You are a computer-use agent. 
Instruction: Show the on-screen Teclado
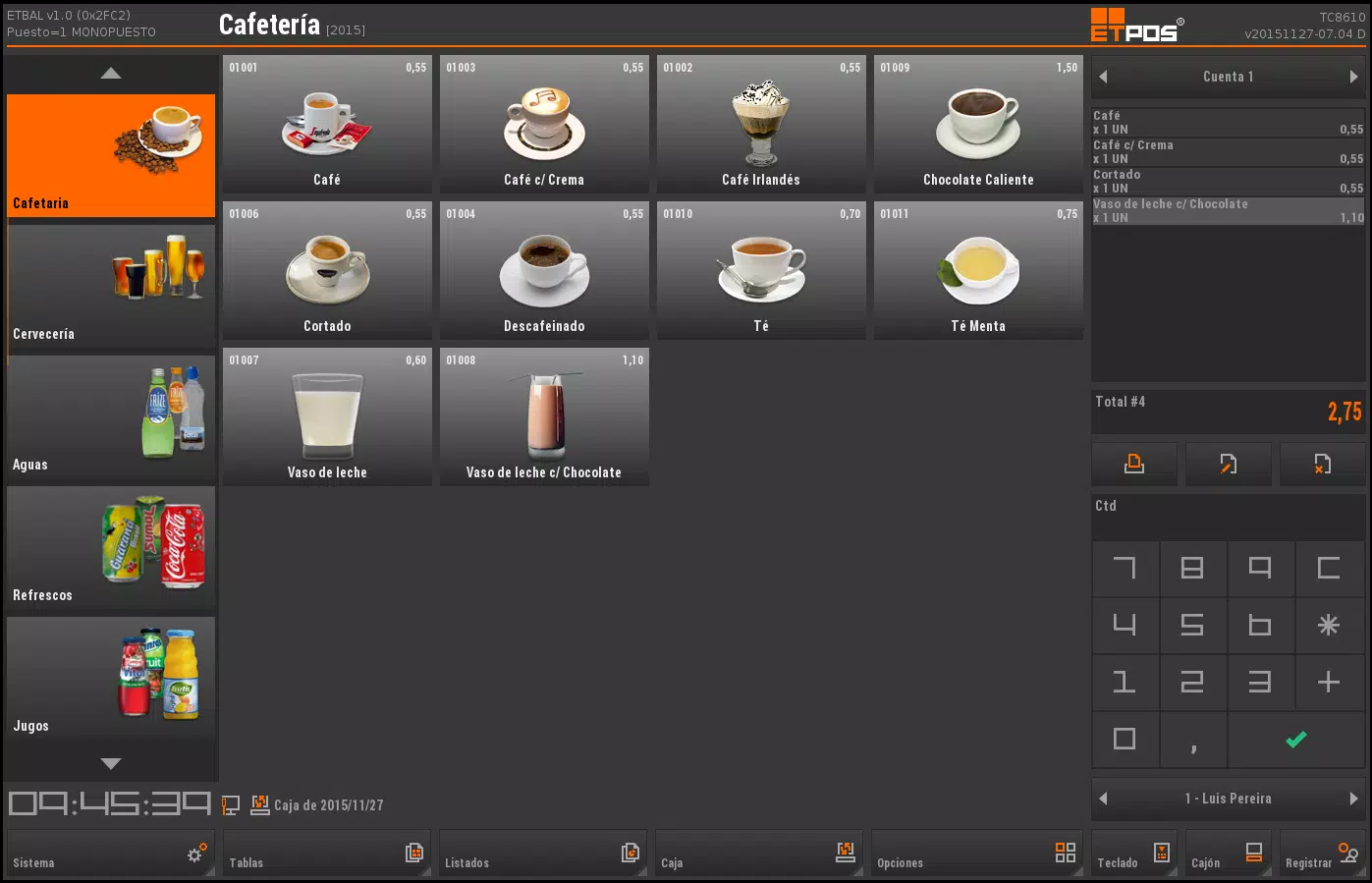(x=1134, y=854)
